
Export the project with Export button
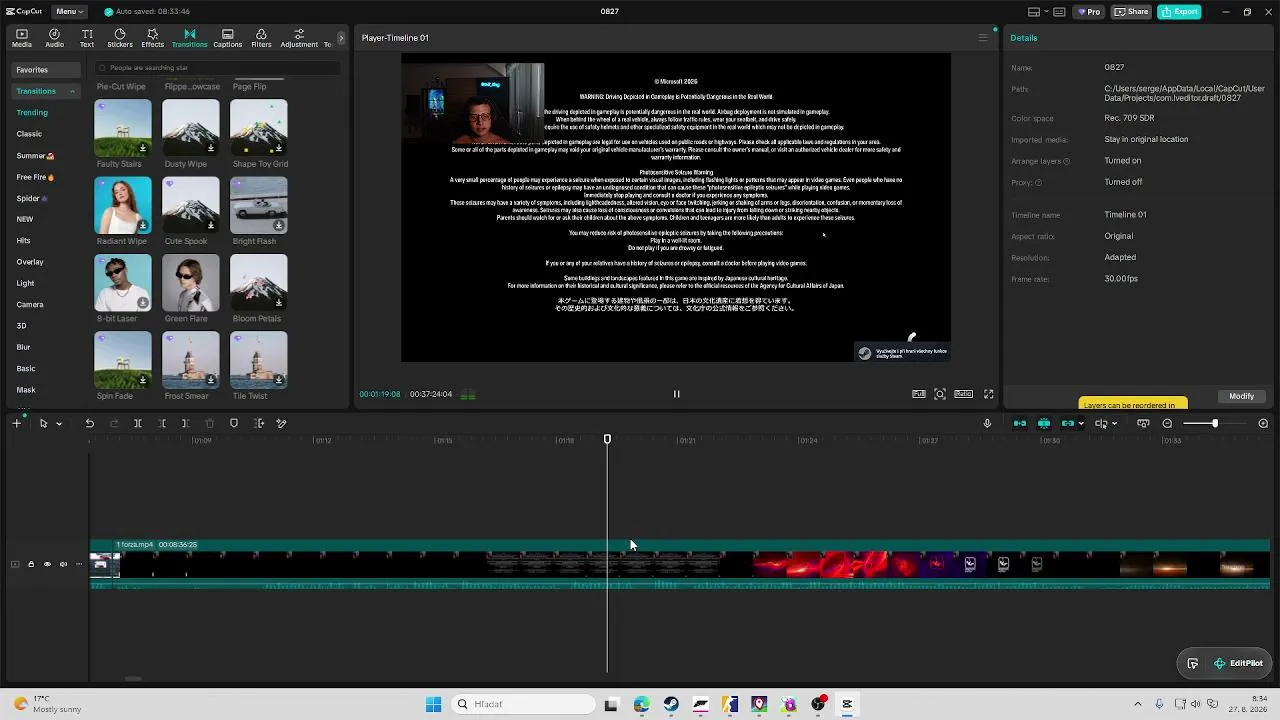pos(1179,12)
